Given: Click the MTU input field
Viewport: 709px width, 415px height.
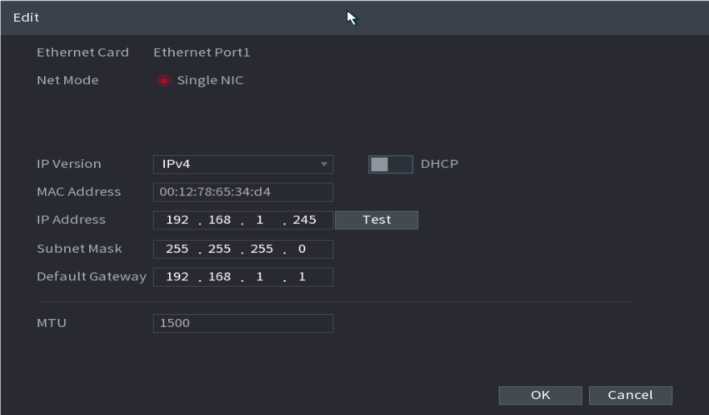Looking at the screenshot, I should coord(243,324).
